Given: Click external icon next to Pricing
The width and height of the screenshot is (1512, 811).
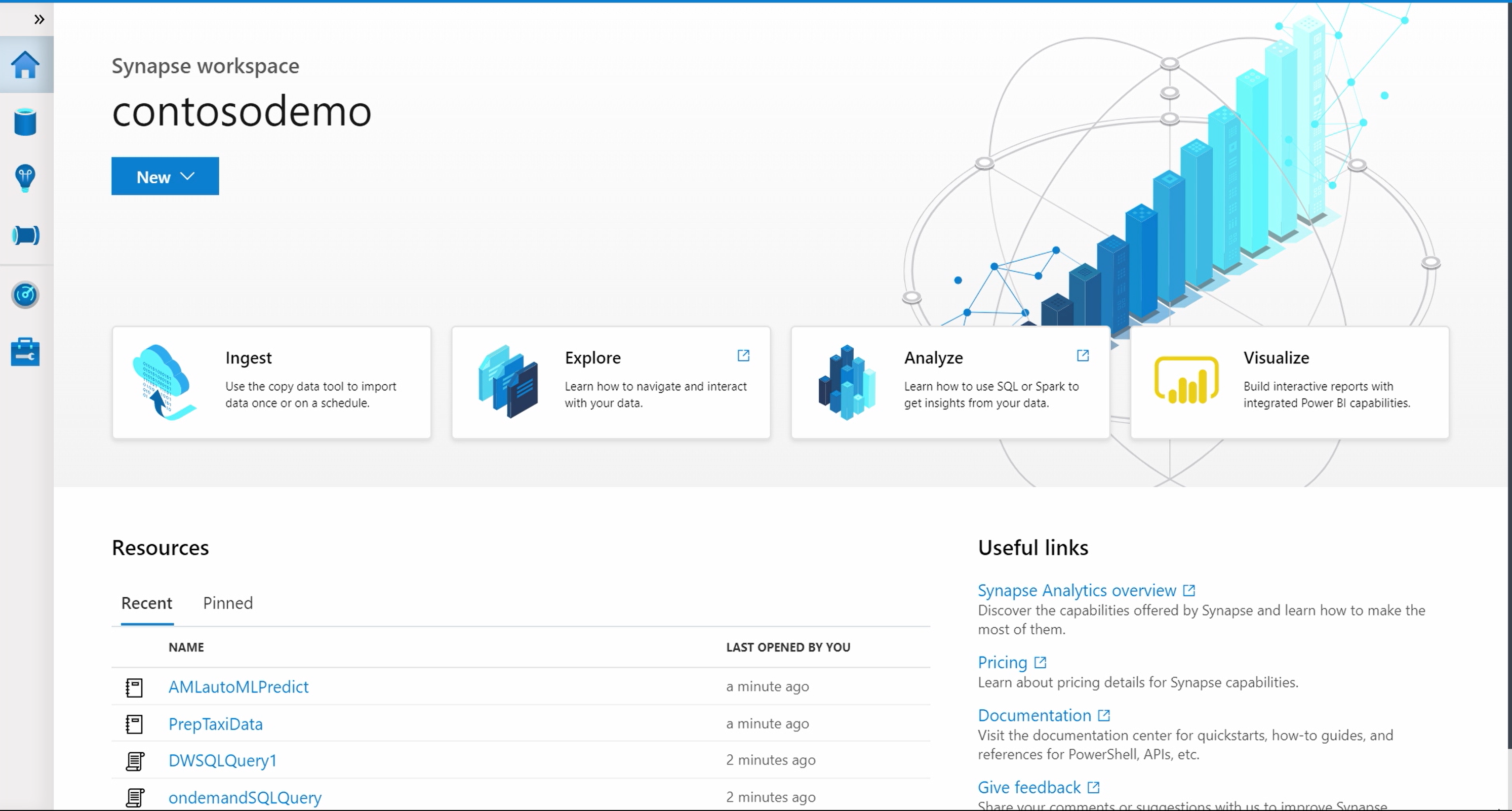Looking at the screenshot, I should [x=1040, y=663].
